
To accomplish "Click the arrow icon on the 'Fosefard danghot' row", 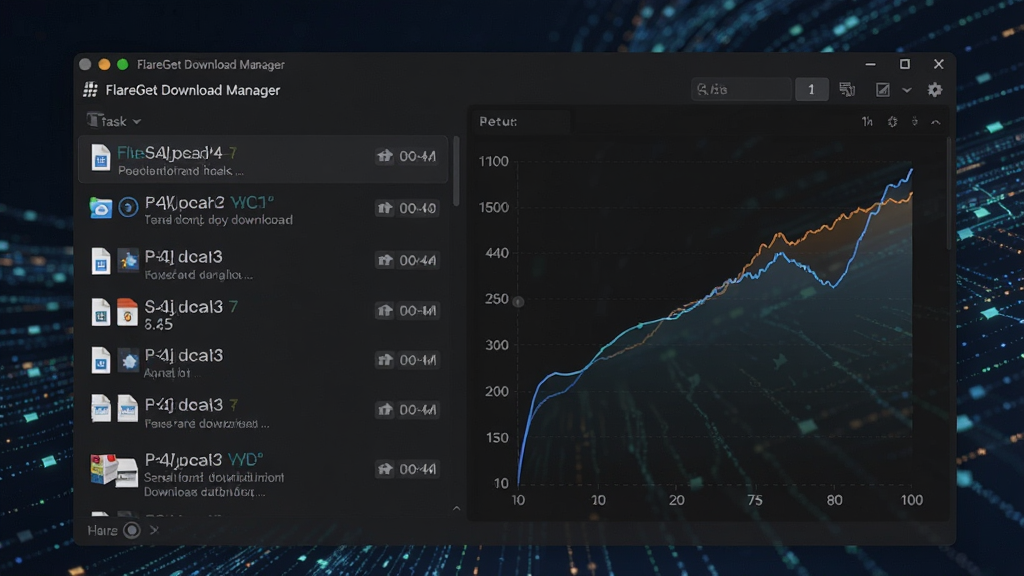I will point(385,260).
